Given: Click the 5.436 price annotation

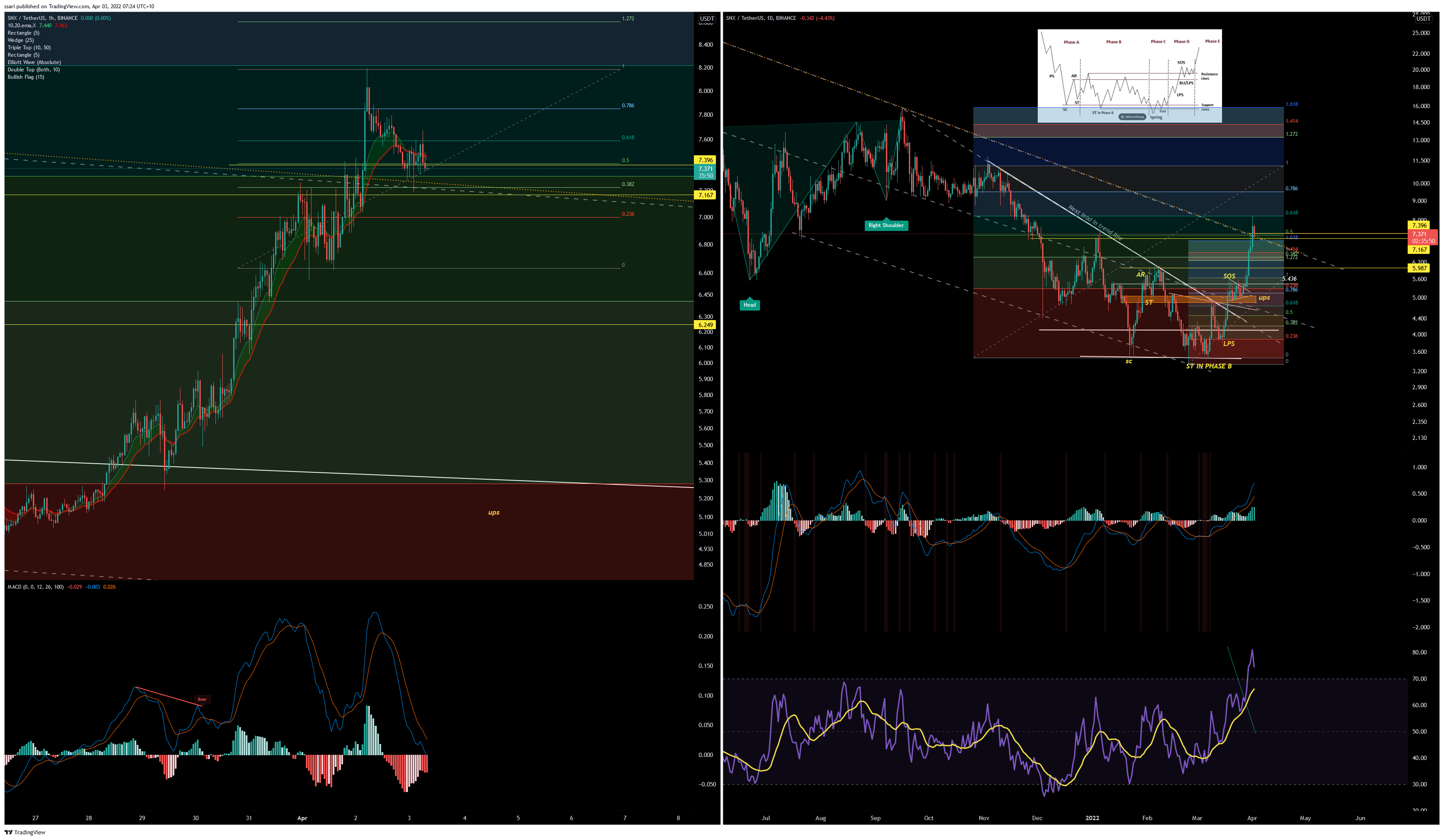Looking at the screenshot, I should click(x=1289, y=279).
